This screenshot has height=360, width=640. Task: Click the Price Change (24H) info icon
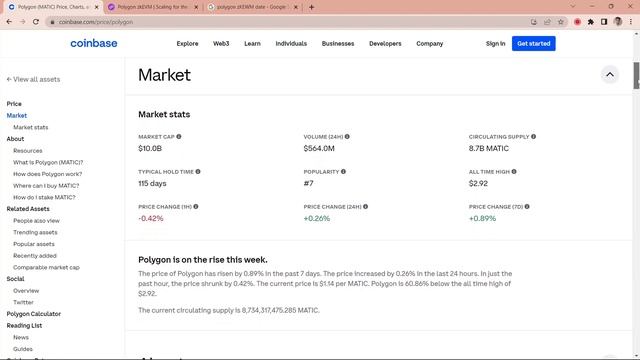tap(366, 207)
